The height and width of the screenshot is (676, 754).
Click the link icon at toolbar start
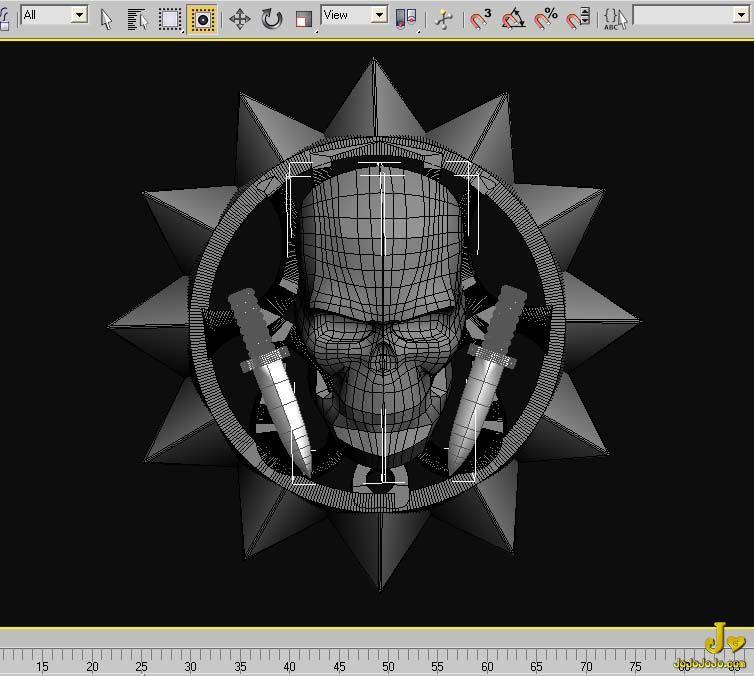click(x=4, y=19)
